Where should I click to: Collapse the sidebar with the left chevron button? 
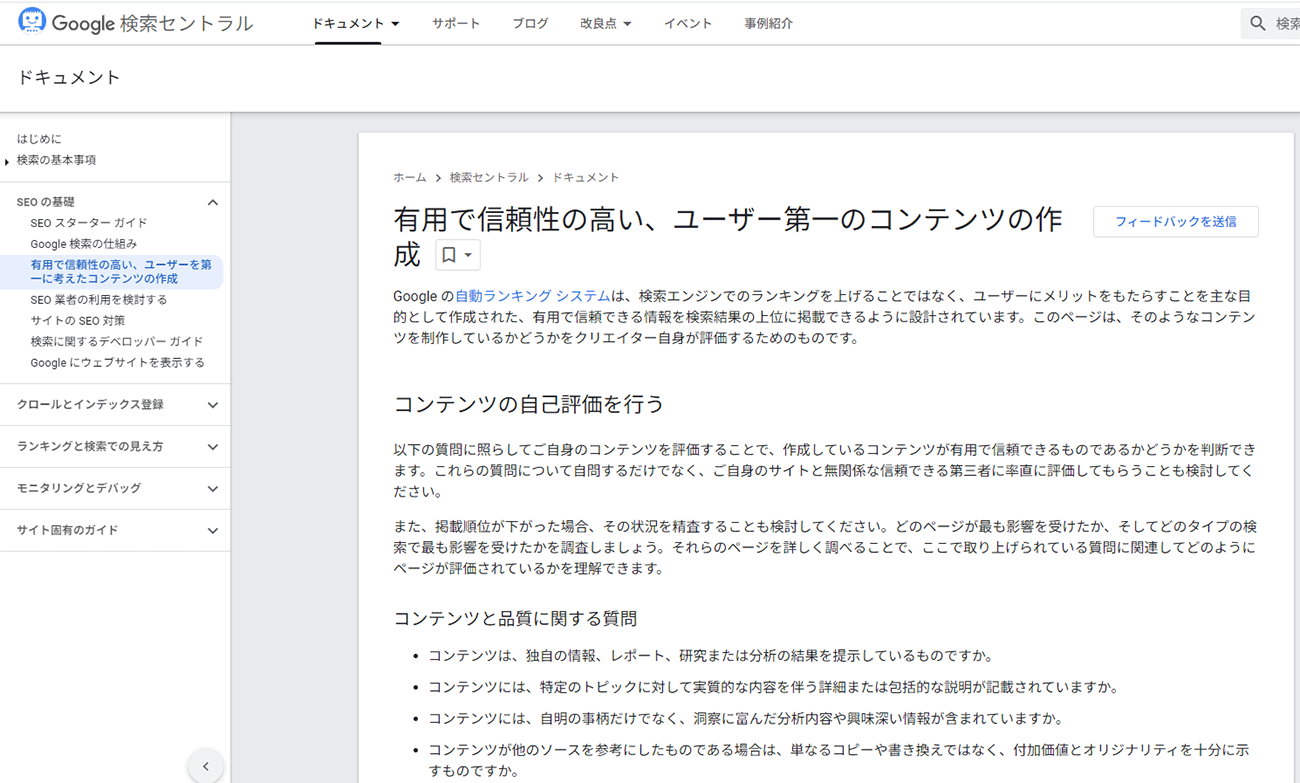(206, 766)
